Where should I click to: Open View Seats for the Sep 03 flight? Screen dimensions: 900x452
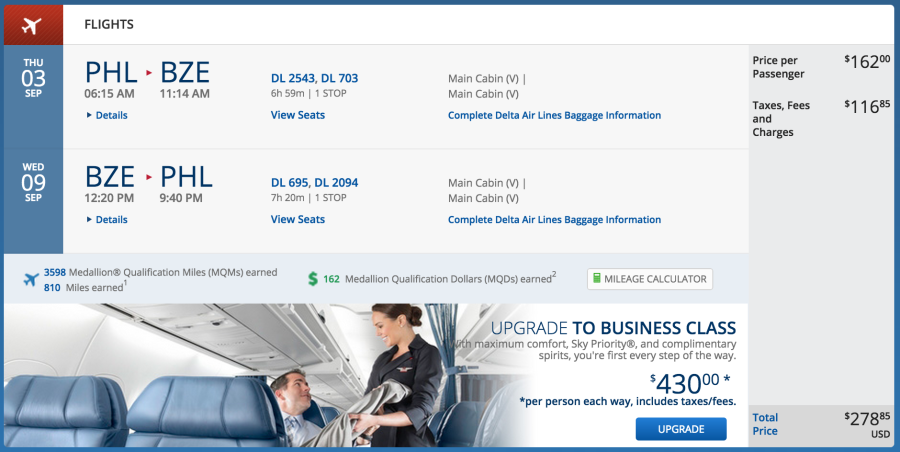coord(298,115)
